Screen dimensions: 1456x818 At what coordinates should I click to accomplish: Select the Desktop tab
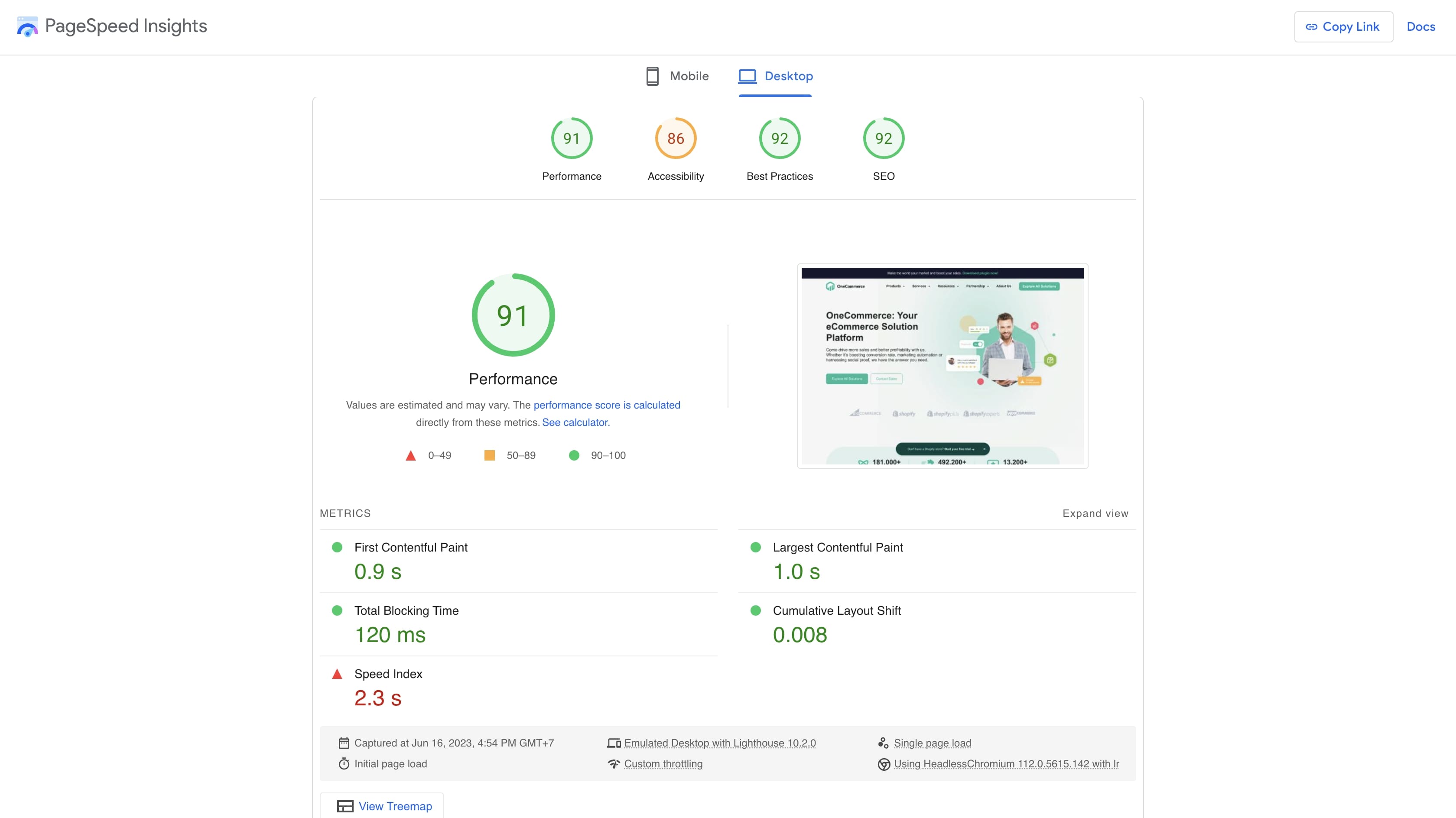coord(775,76)
